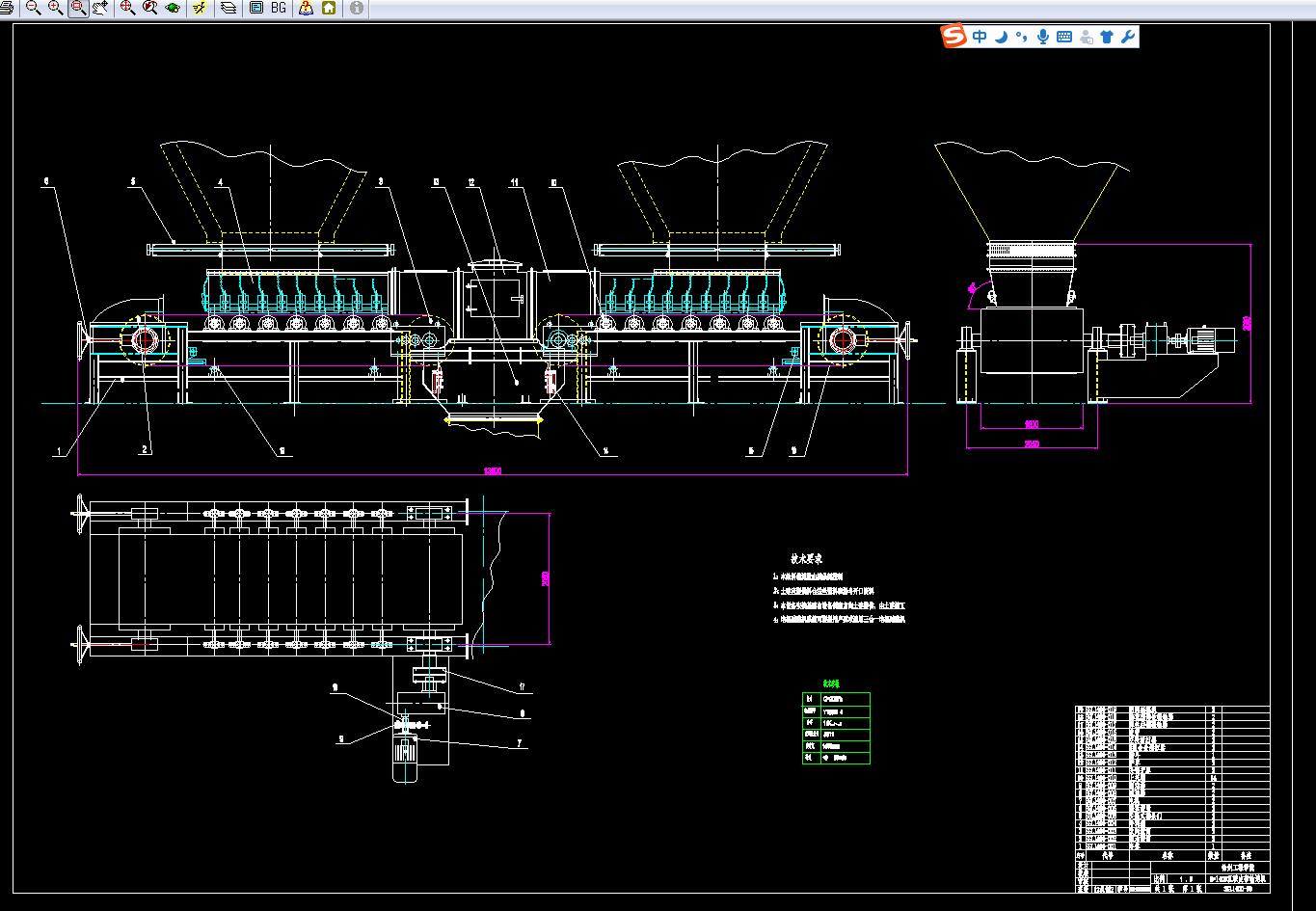The width and height of the screenshot is (1316, 911).
Task: Click the yellow lightning regenerate icon
Action: 200,8
